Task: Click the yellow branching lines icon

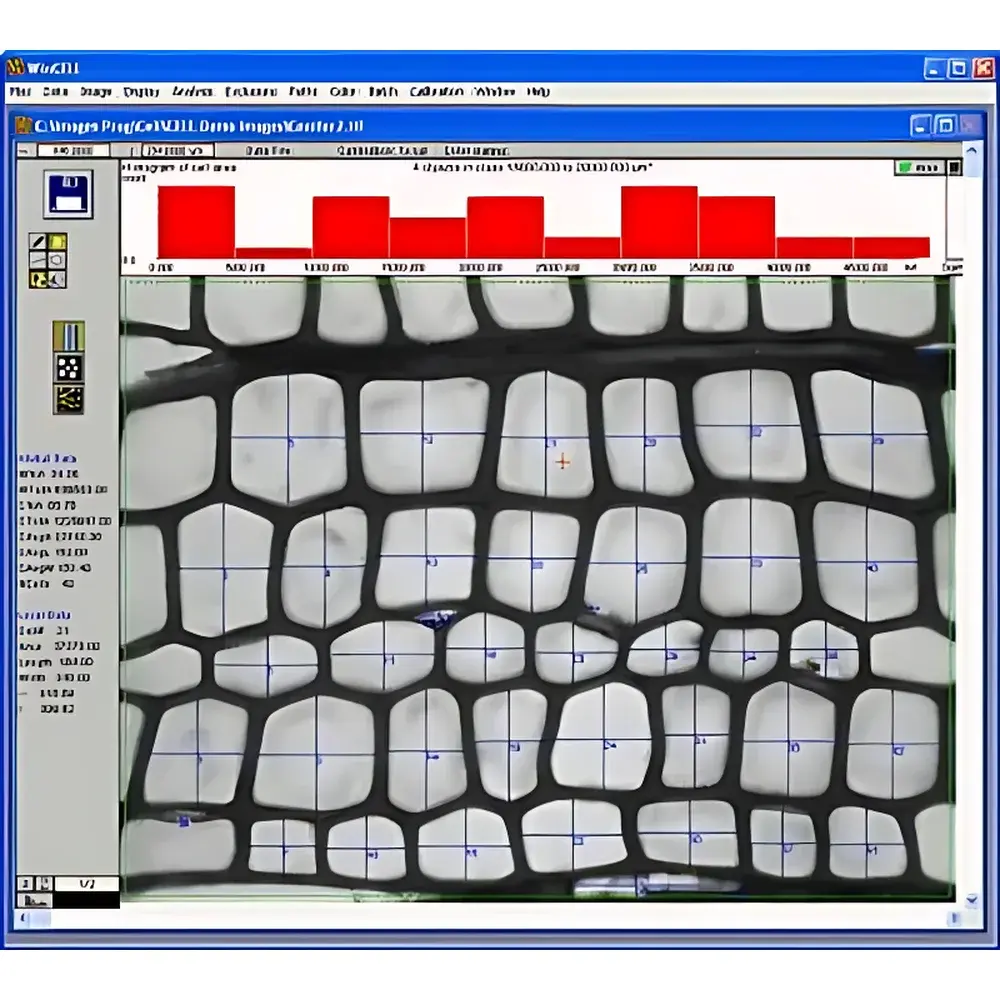Action: (68, 399)
